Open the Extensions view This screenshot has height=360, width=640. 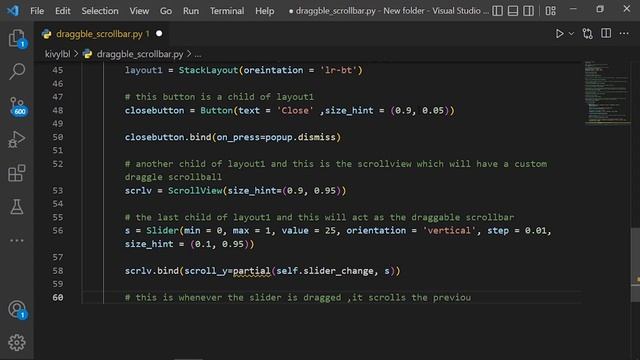(17, 173)
